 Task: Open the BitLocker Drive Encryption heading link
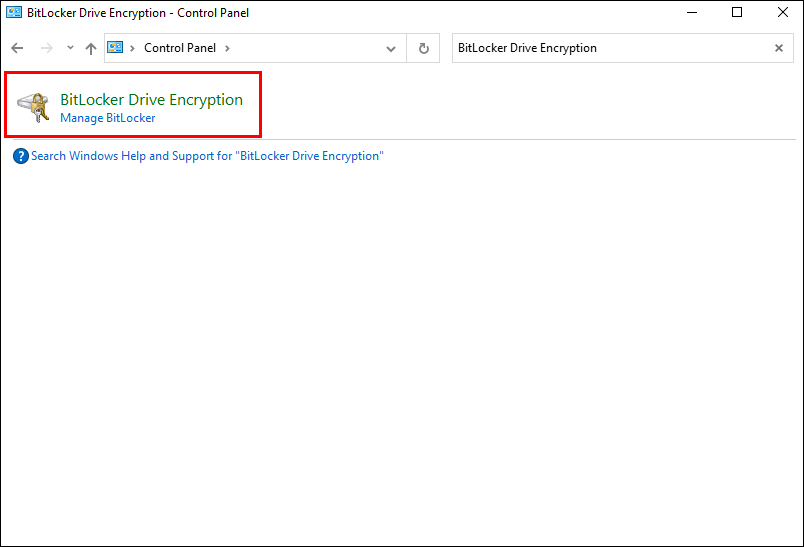tap(151, 100)
